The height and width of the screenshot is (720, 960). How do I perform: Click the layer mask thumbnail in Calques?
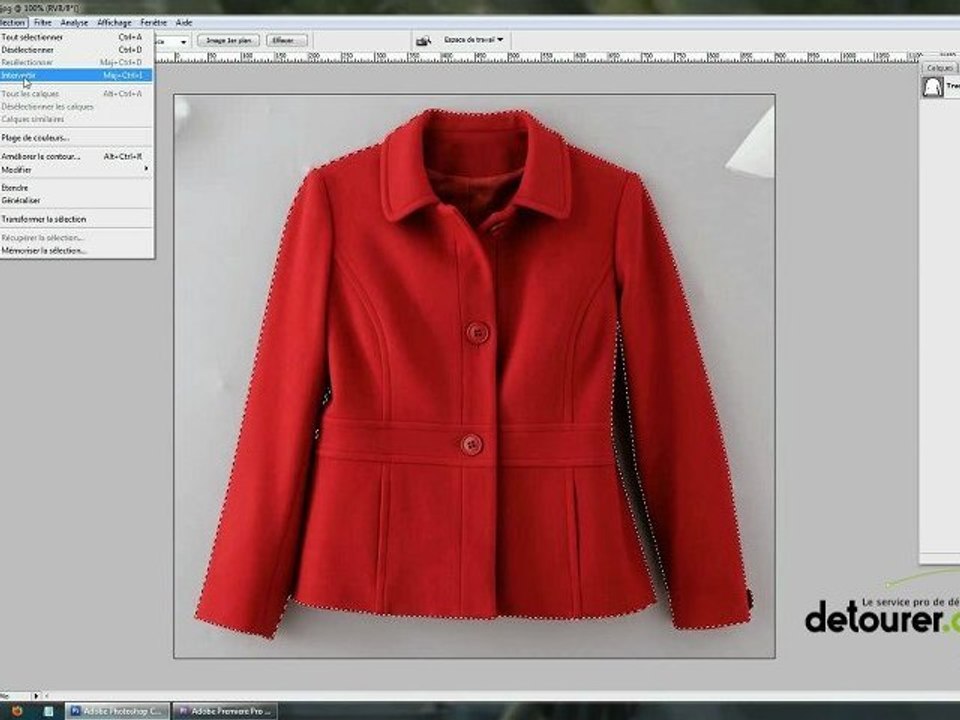coord(932,87)
